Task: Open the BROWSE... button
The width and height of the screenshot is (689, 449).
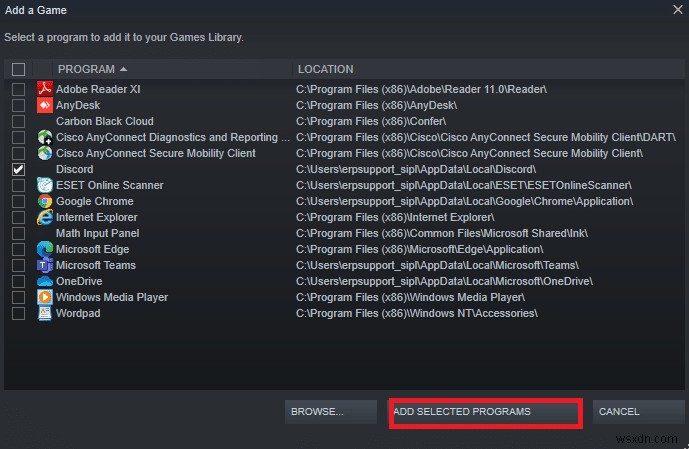Action: click(331, 412)
